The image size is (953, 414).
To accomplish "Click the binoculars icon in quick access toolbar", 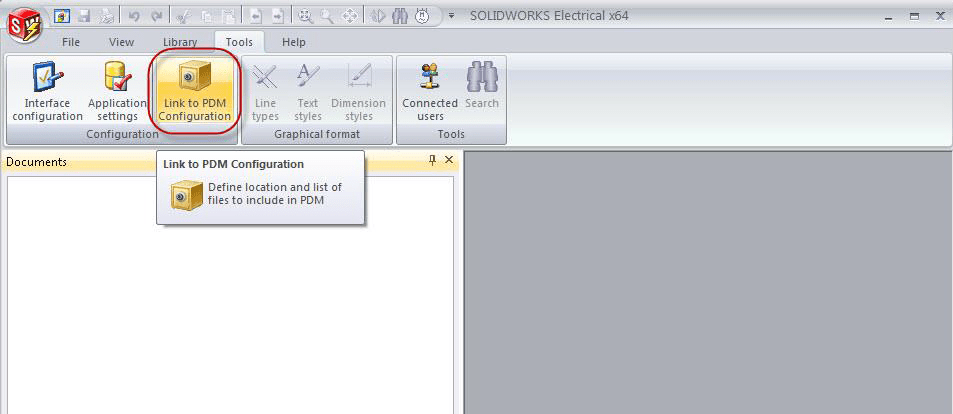I will (x=400, y=16).
